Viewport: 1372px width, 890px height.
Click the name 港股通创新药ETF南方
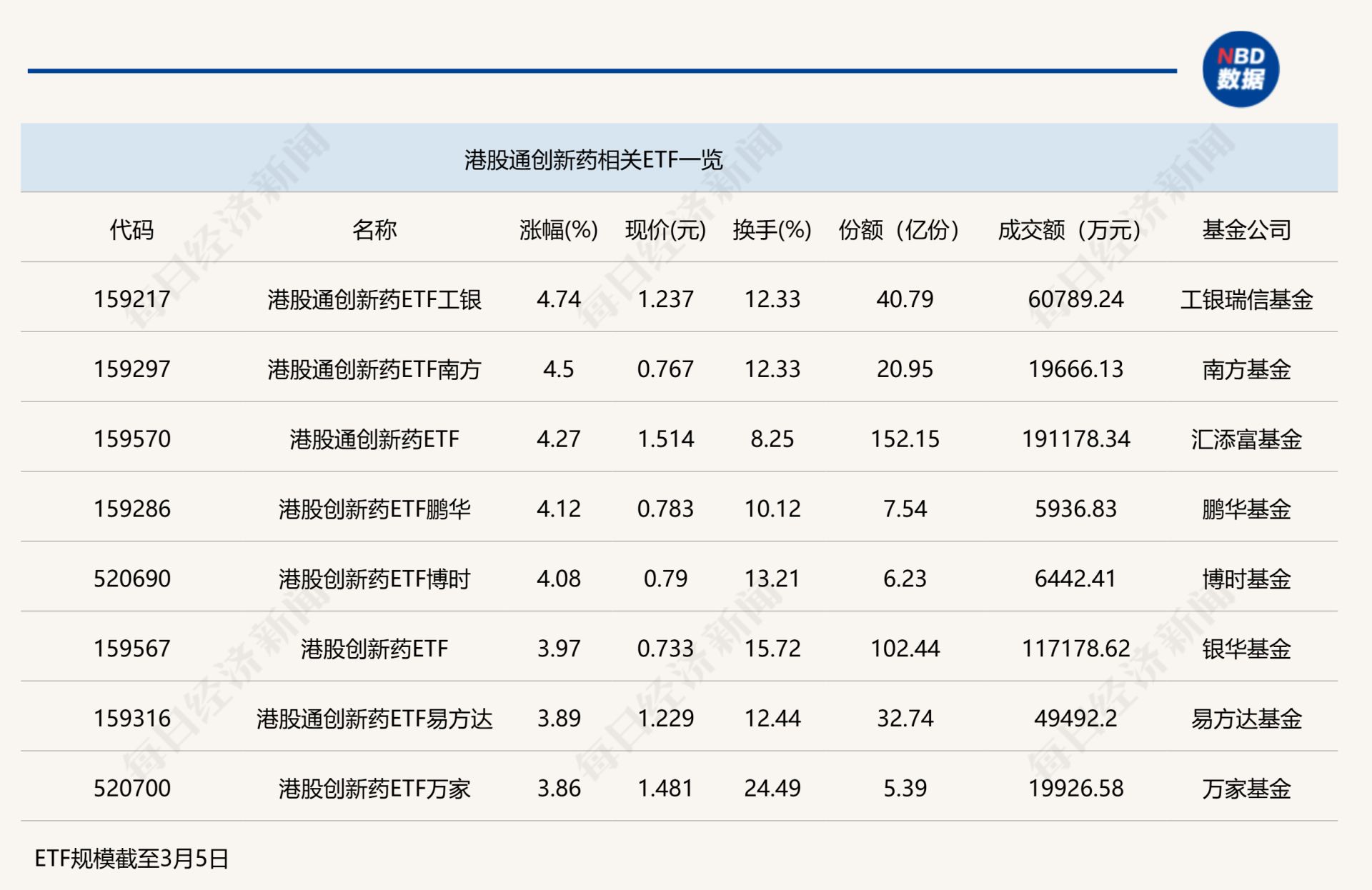374,369
